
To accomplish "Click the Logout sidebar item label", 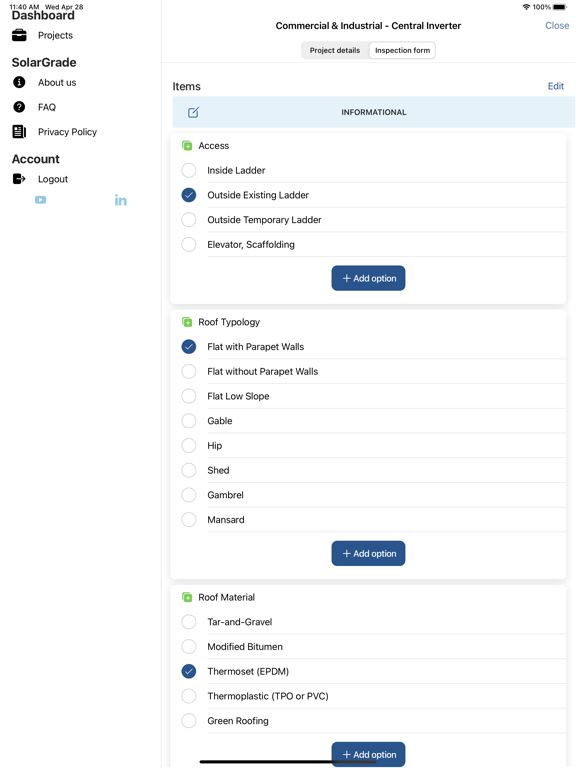I will tap(53, 179).
